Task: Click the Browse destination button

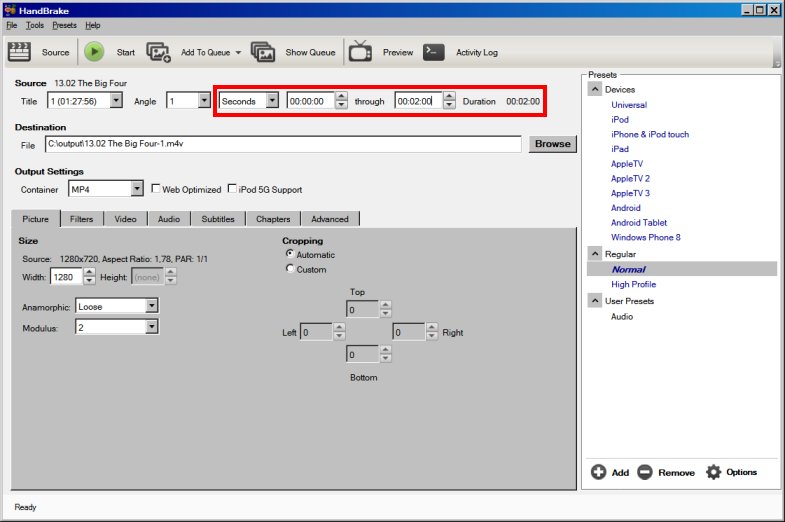Action: click(x=553, y=144)
